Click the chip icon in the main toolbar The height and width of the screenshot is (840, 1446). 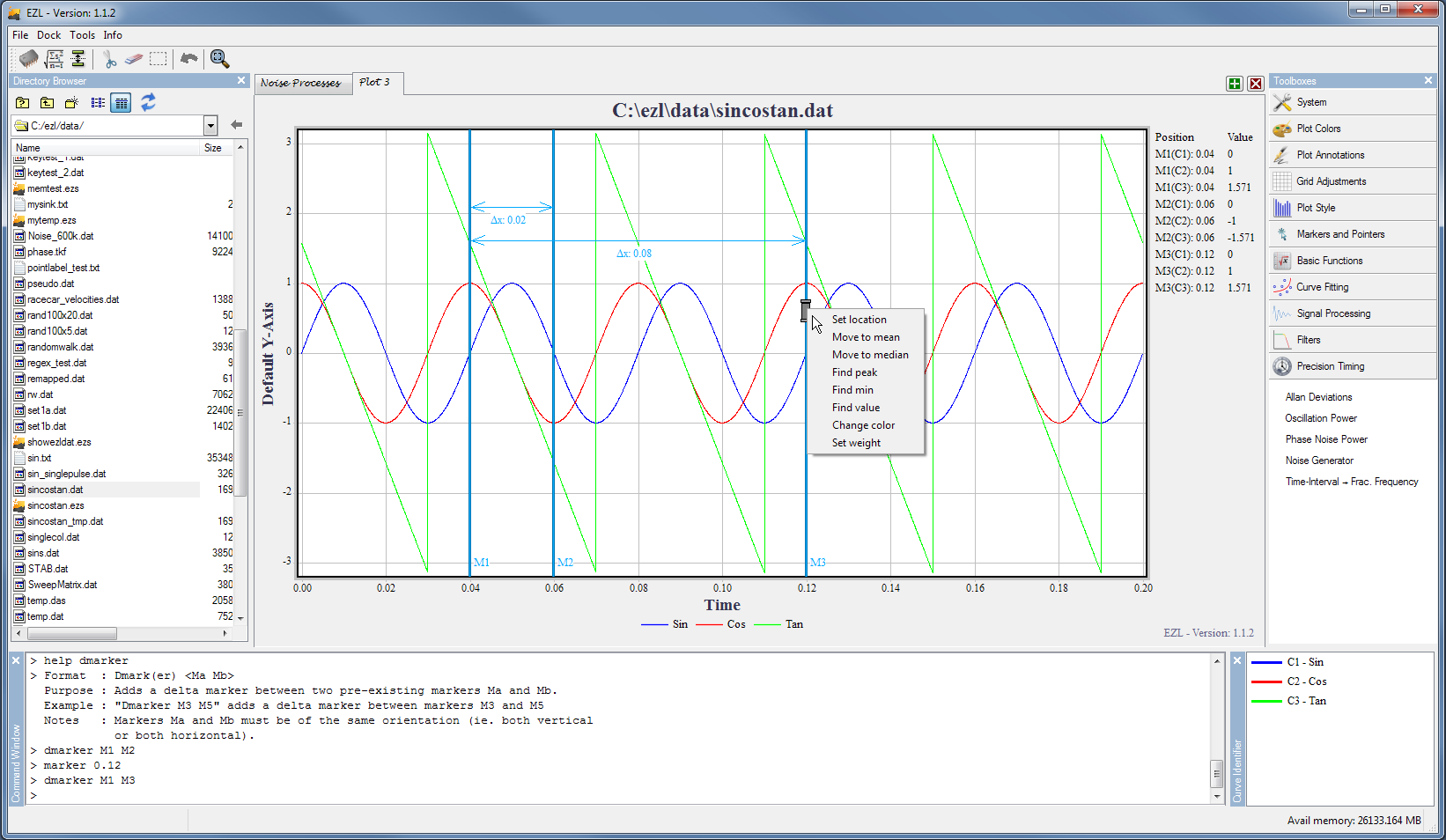[x=29, y=59]
